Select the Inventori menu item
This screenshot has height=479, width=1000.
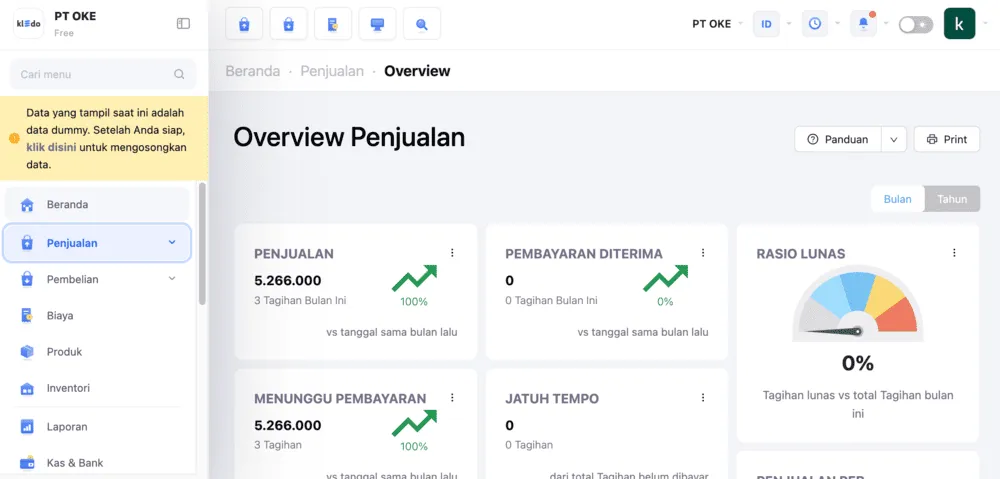click(97, 388)
